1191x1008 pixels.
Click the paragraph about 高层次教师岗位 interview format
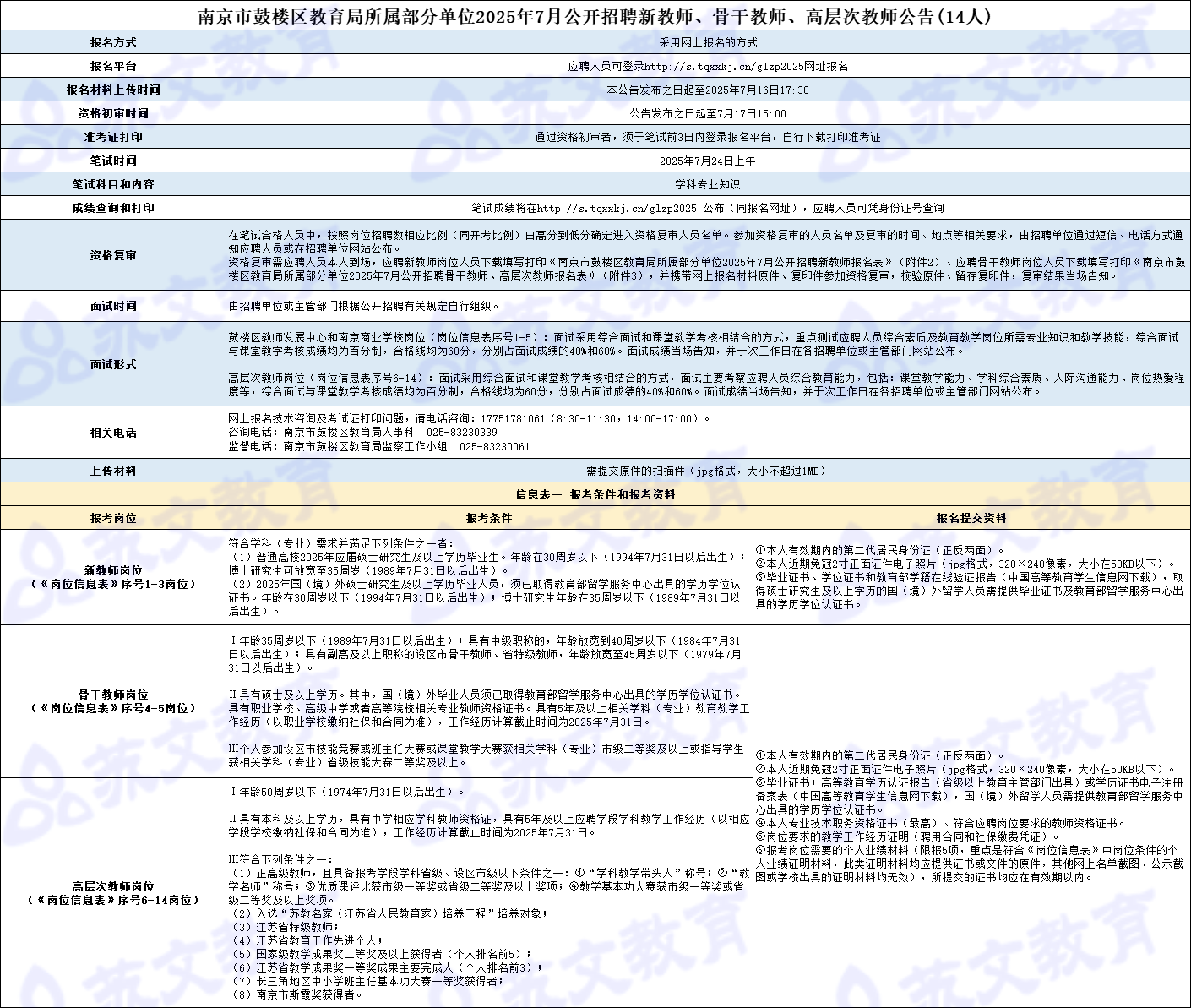(x=706, y=384)
